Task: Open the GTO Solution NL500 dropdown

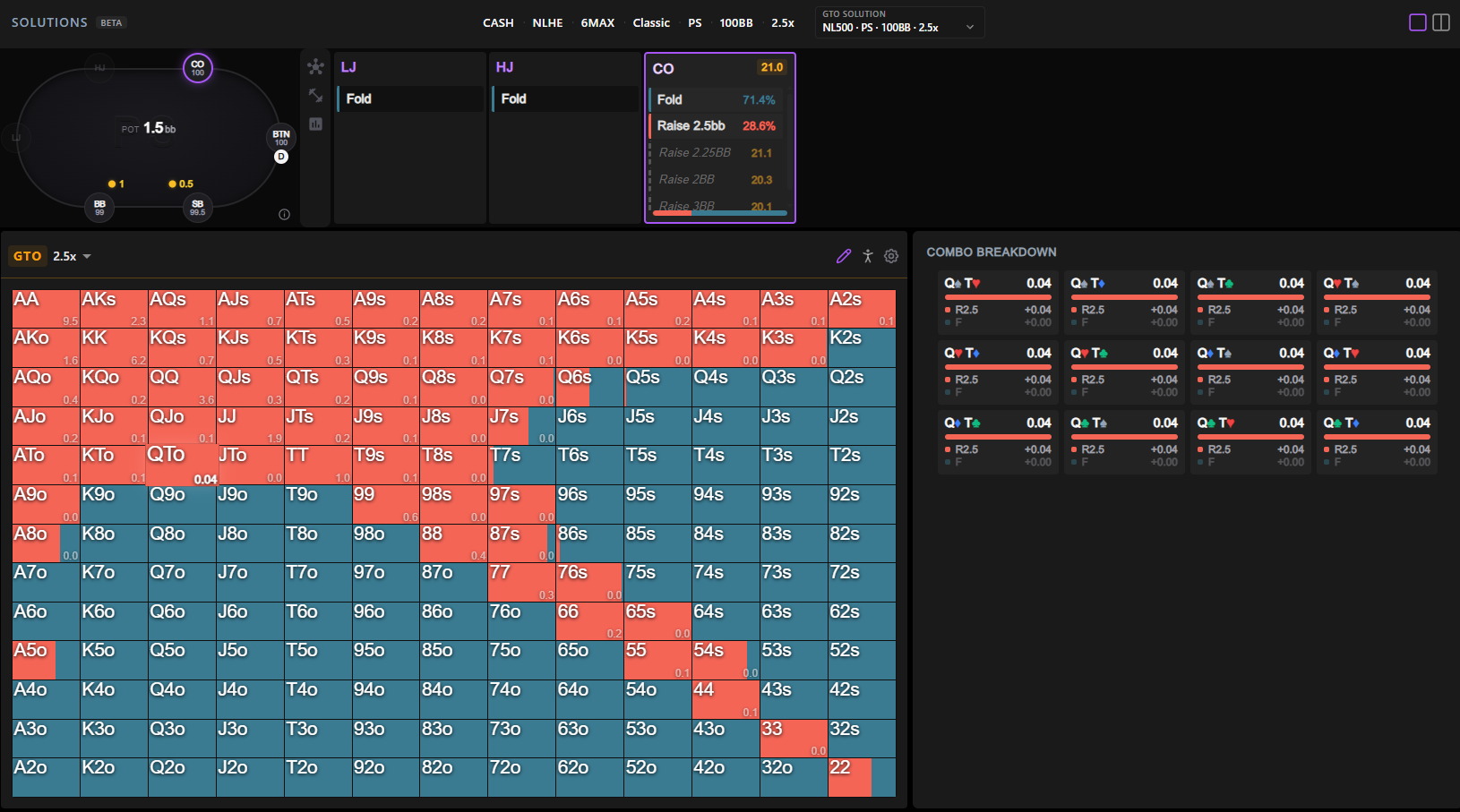Action: (x=899, y=22)
